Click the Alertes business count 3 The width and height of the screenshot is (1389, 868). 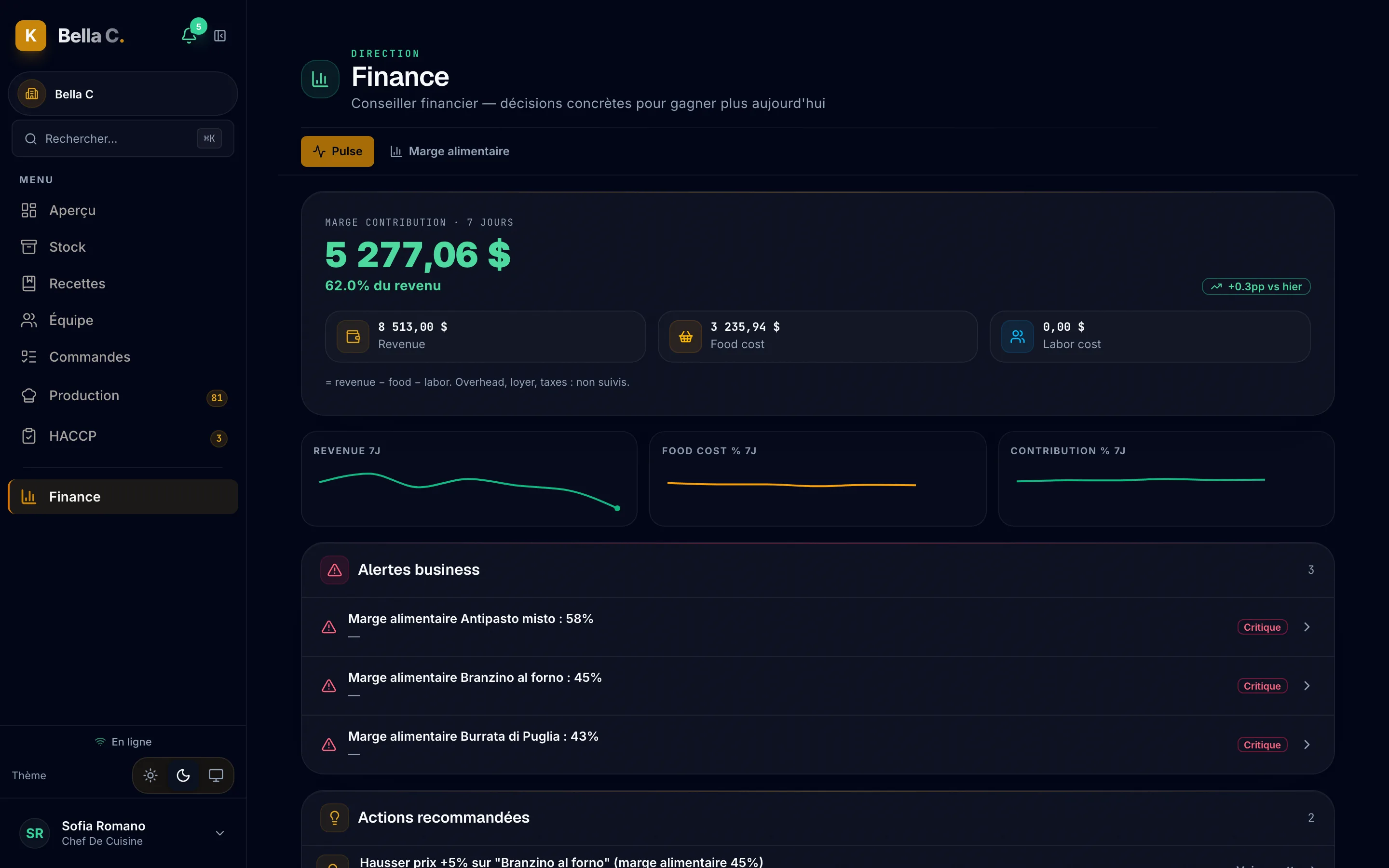pyautogui.click(x=1311, y=570)
